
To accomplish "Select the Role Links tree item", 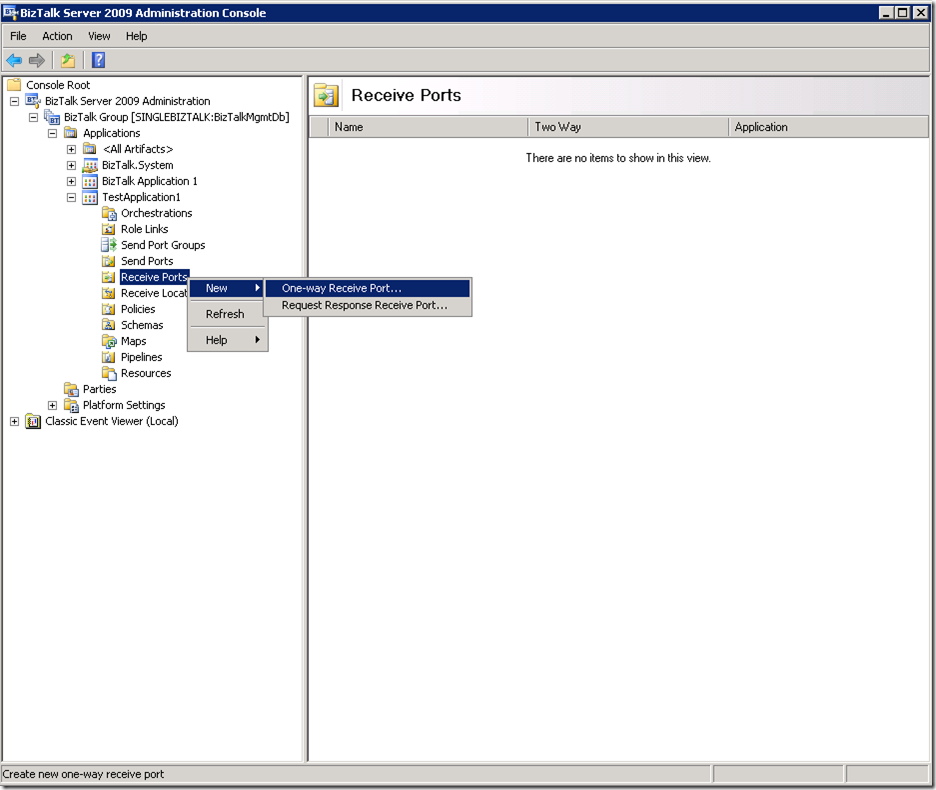I will [x=144, y=229].
